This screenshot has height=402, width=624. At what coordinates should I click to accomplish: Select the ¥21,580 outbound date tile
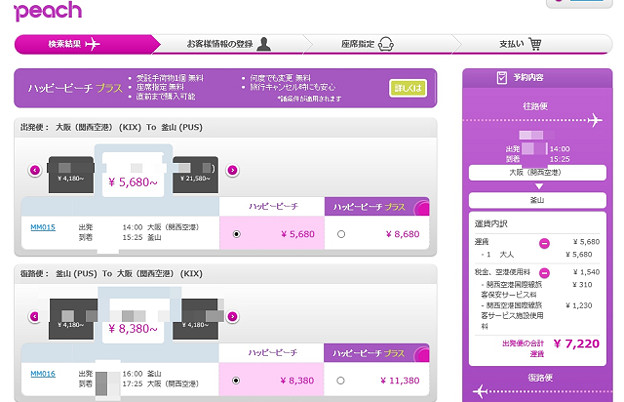point(195,175)
